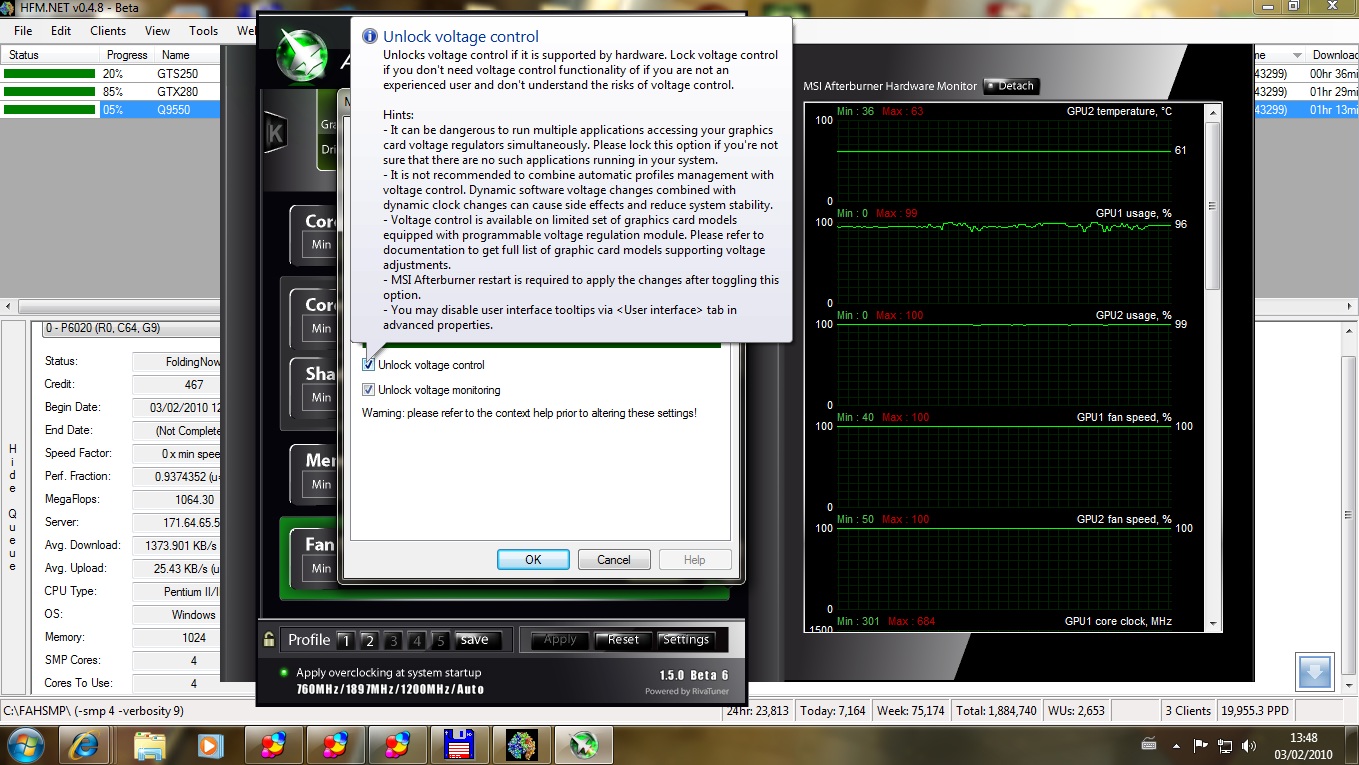The width and height of the screenshot is (1359, 765).
Task: Detach the Hardware Monitor panel
Action: [1011, 86]
